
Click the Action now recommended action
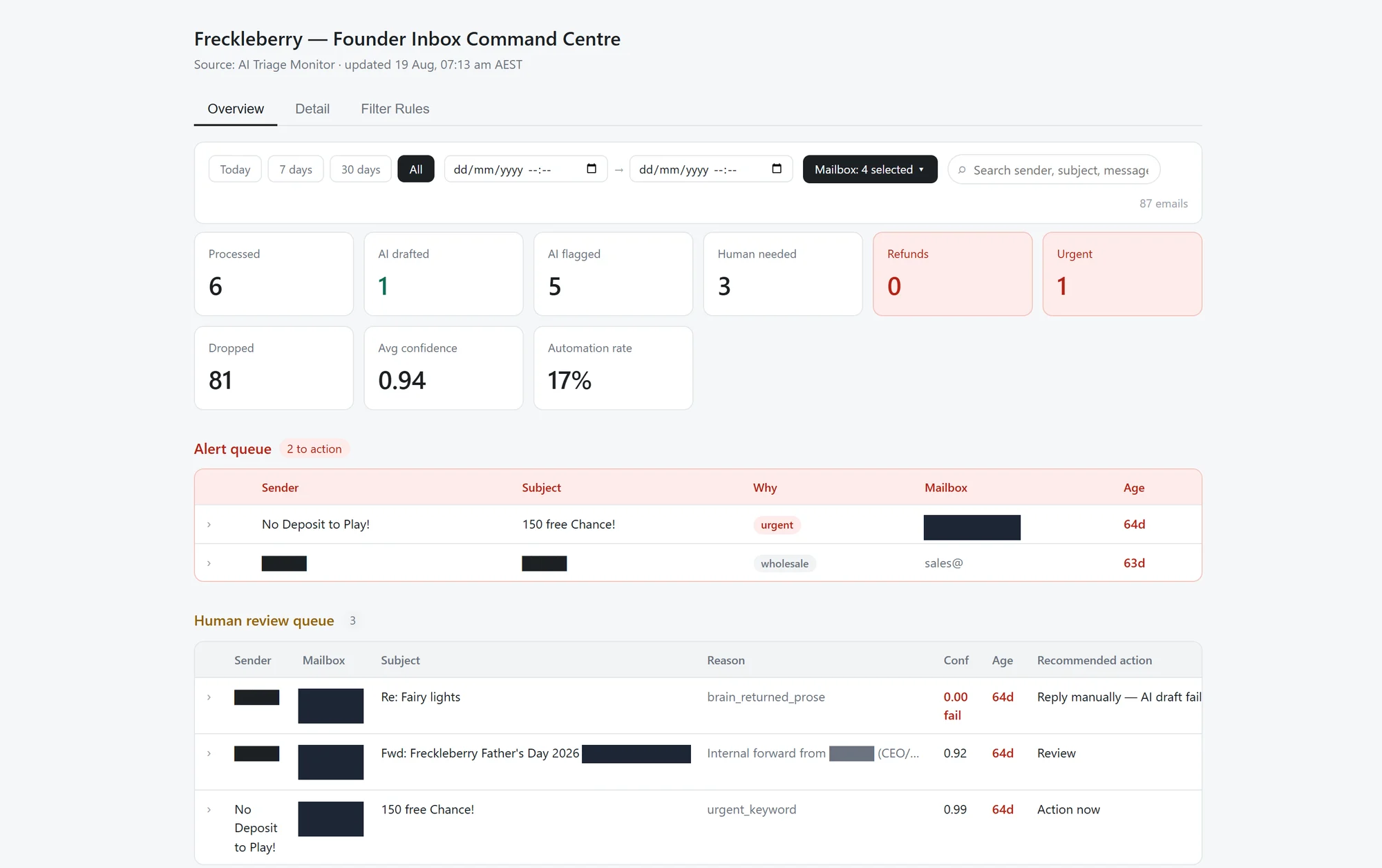click(1068, 809)
